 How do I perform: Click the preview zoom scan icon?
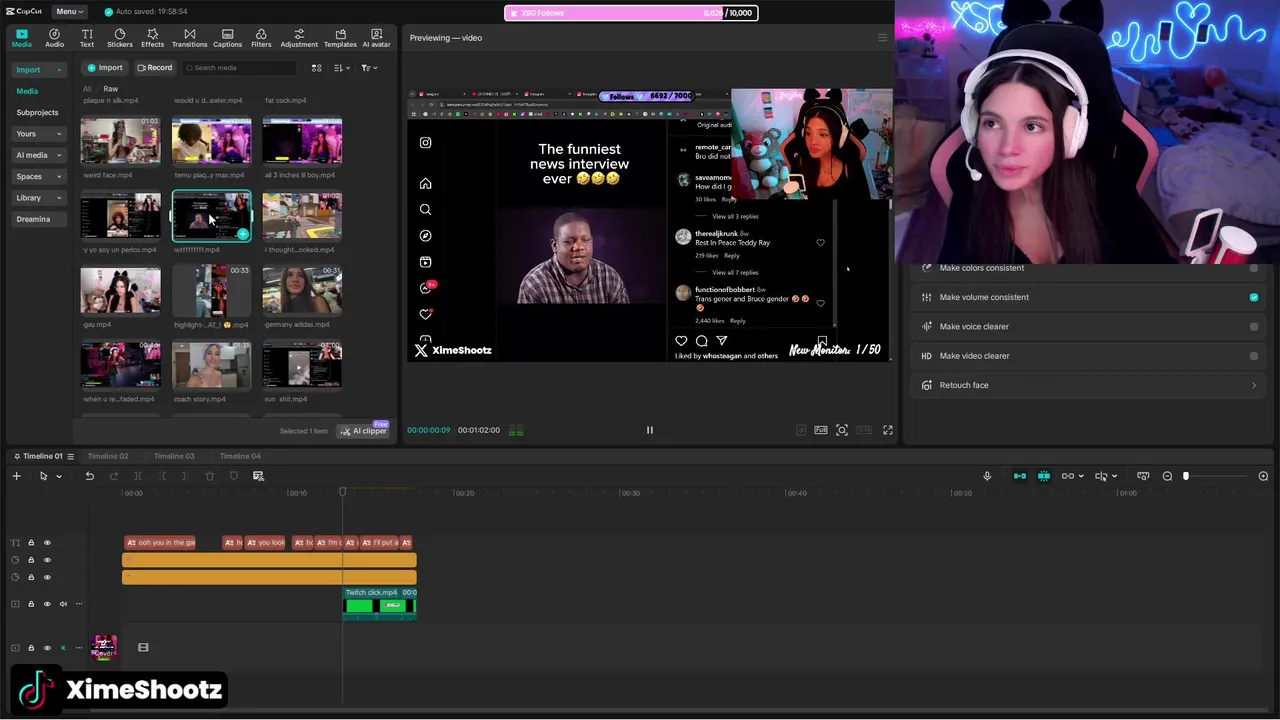click(842, 430)
